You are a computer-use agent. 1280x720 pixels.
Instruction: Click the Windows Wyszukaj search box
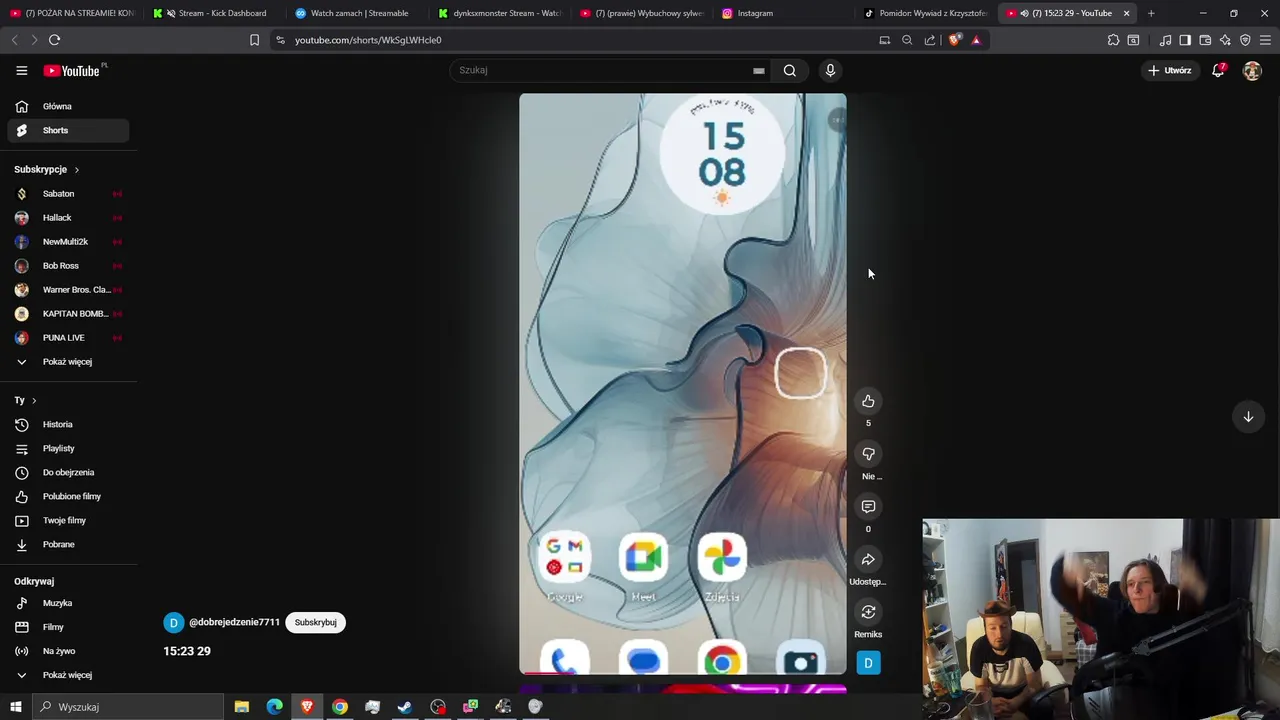[128, 707]
